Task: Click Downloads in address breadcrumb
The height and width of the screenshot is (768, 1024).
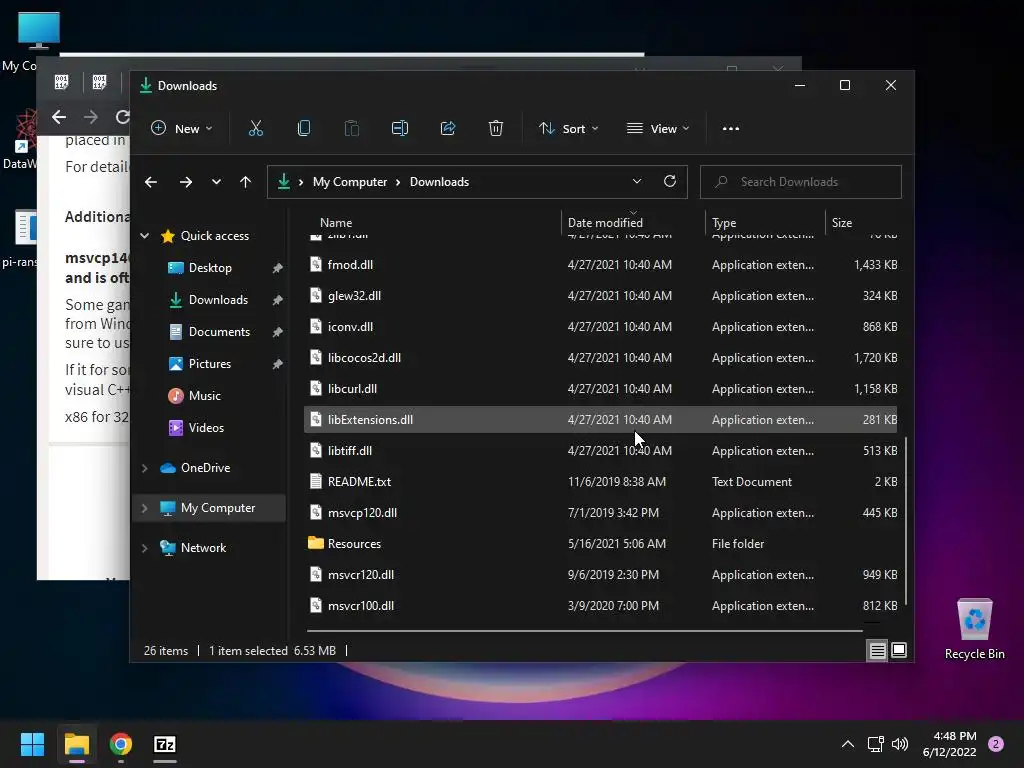Action: click(439, 182)
